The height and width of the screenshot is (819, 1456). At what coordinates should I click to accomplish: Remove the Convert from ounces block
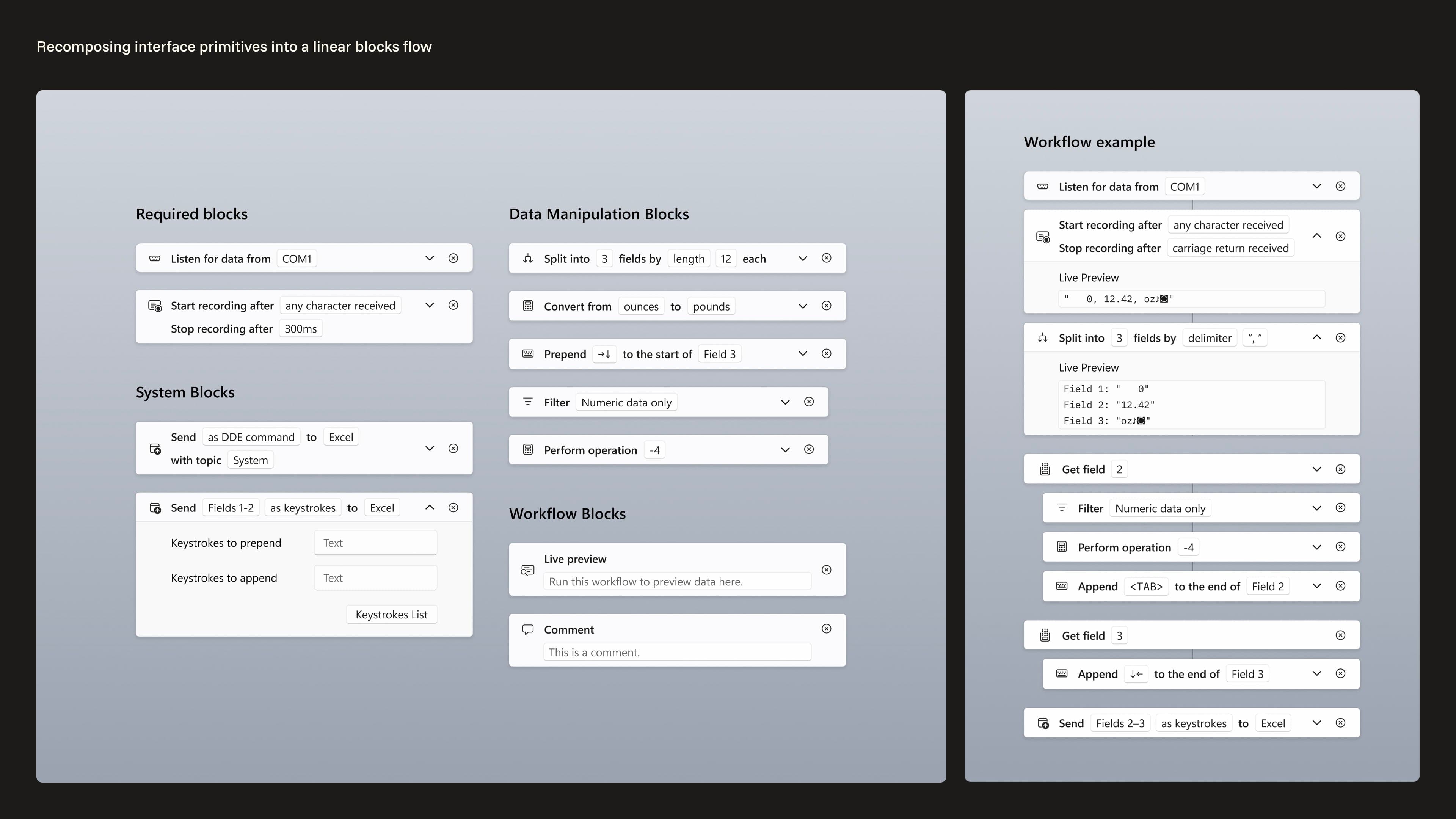[x=826, y=306]
